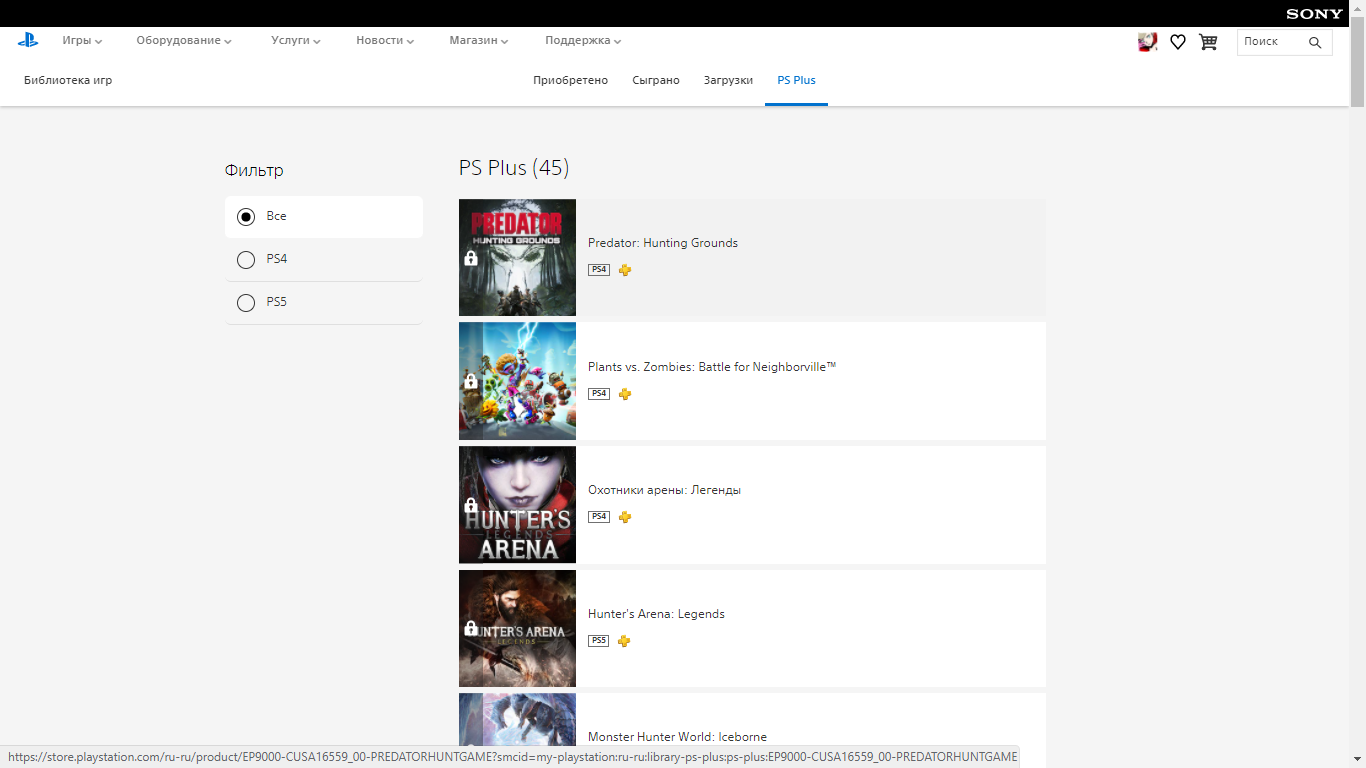
Task: Click PS4 badge under Predator: Hunting Grounds
Action: pyautogui.click(x=599, y=270)
